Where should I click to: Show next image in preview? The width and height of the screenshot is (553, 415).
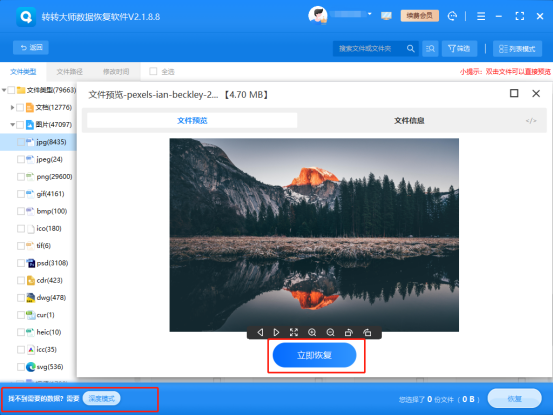(x=276, y=332)
